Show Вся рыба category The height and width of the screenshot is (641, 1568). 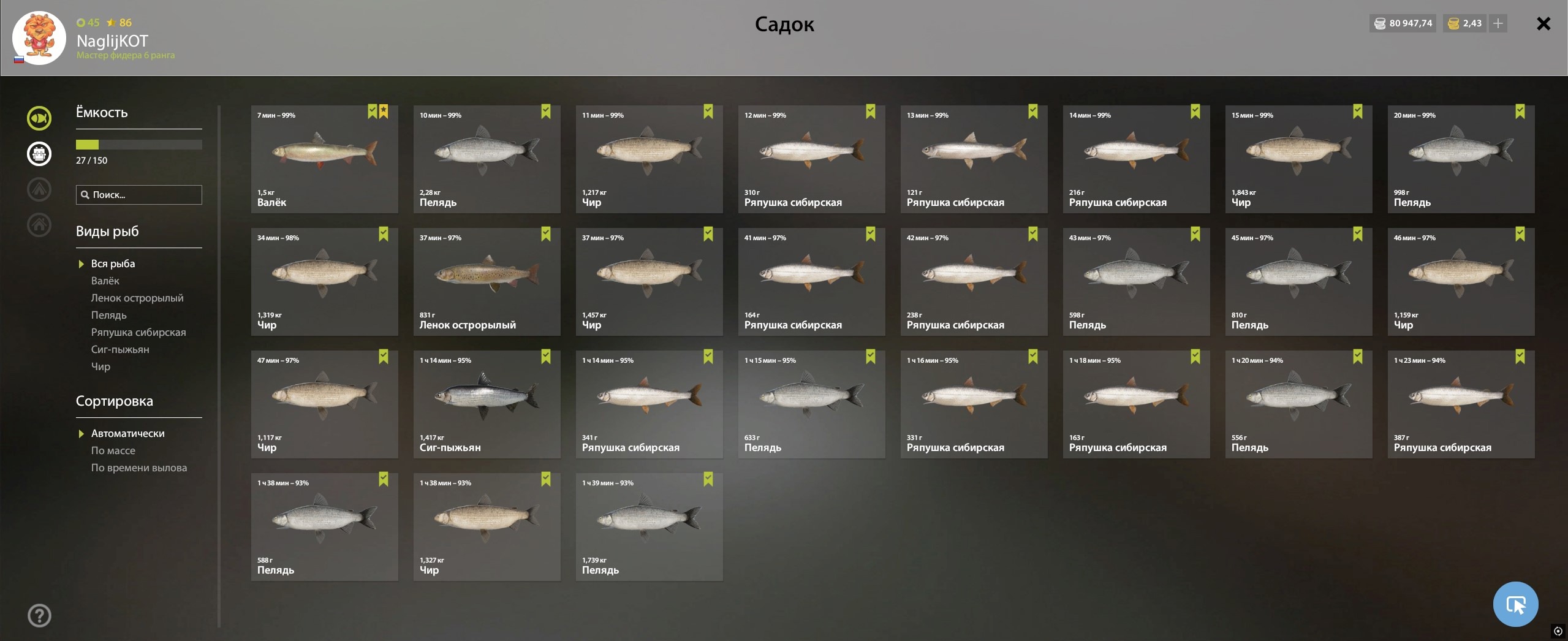click(x=113, y=264)
